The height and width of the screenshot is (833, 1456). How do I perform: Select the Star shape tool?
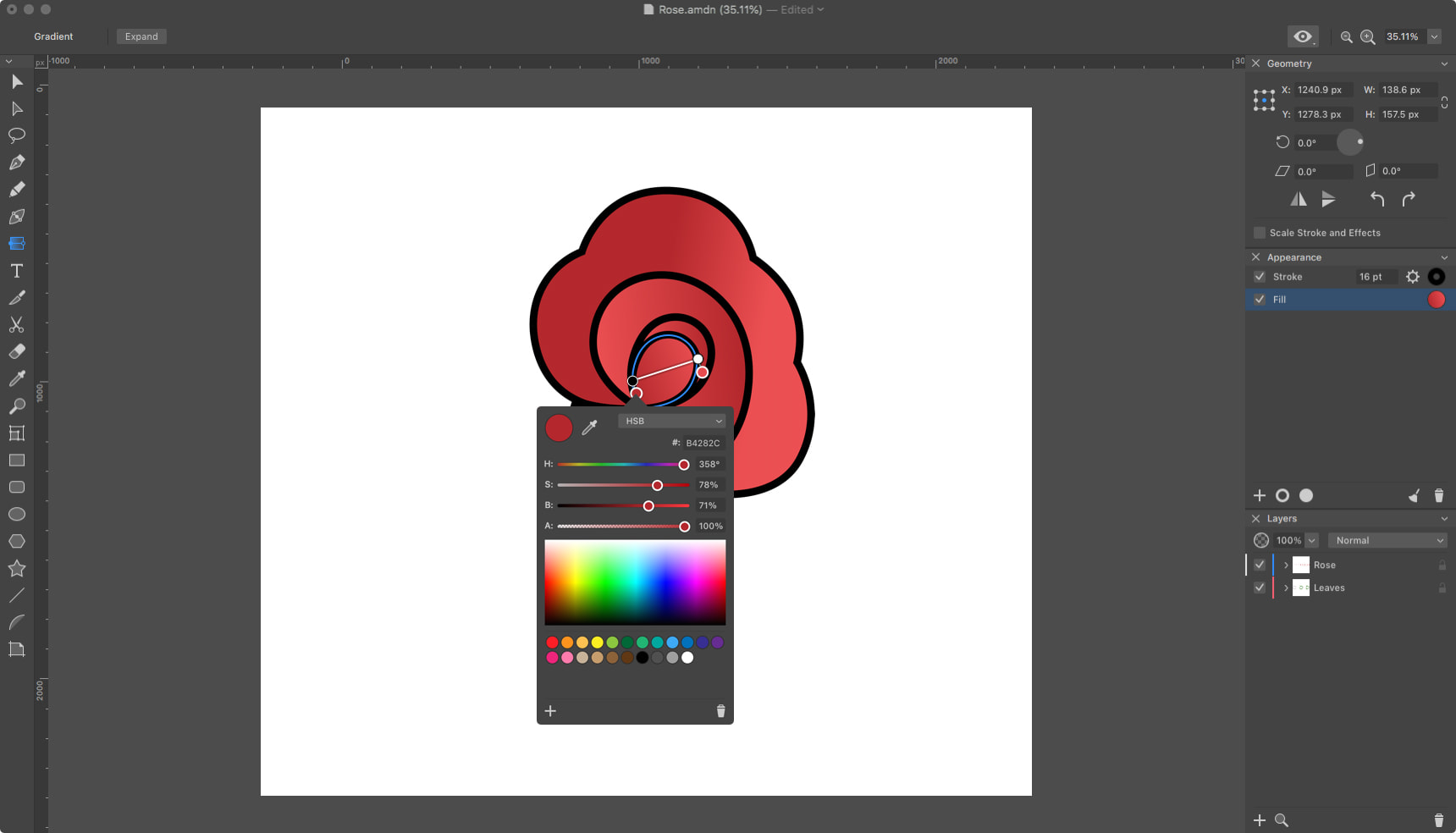[x=17, y=568]
